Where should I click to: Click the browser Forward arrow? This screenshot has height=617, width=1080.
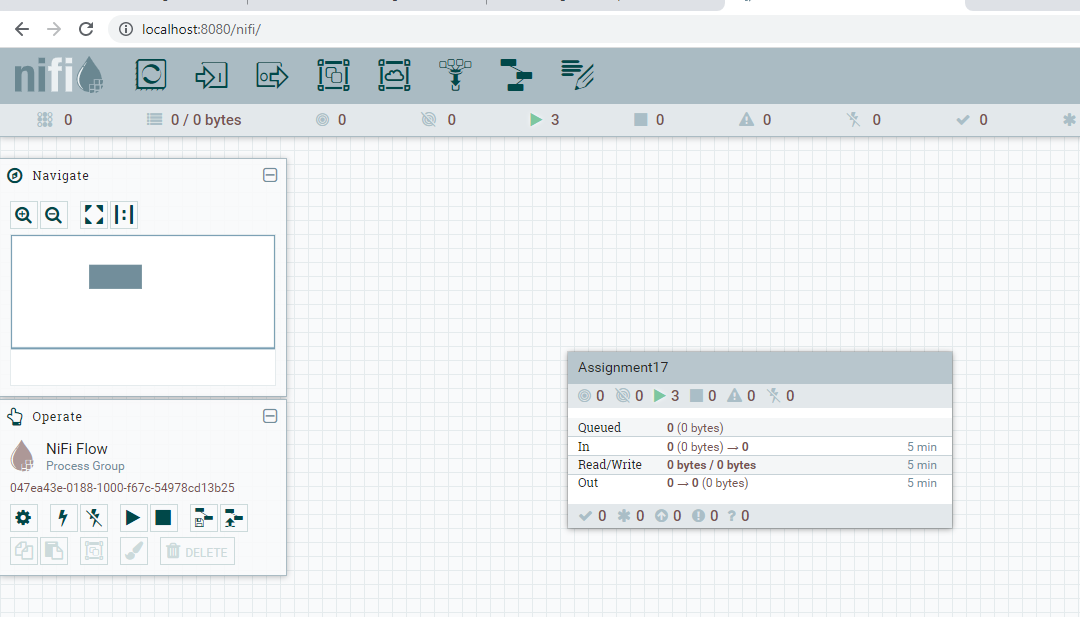point(54,29)
